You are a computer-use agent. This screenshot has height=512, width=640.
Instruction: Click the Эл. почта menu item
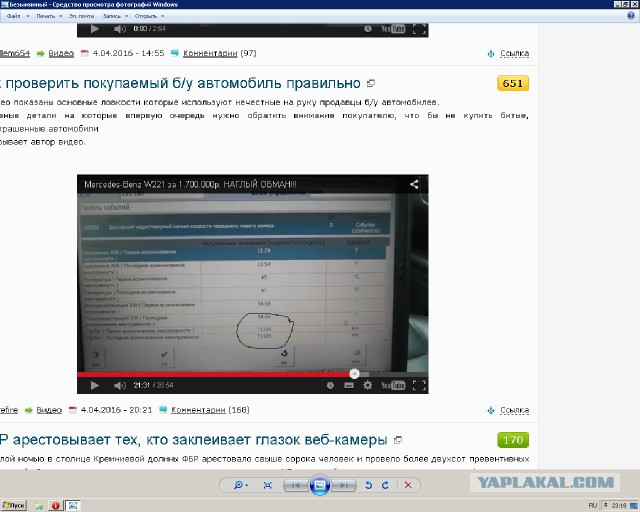click(x=81, y=16)
